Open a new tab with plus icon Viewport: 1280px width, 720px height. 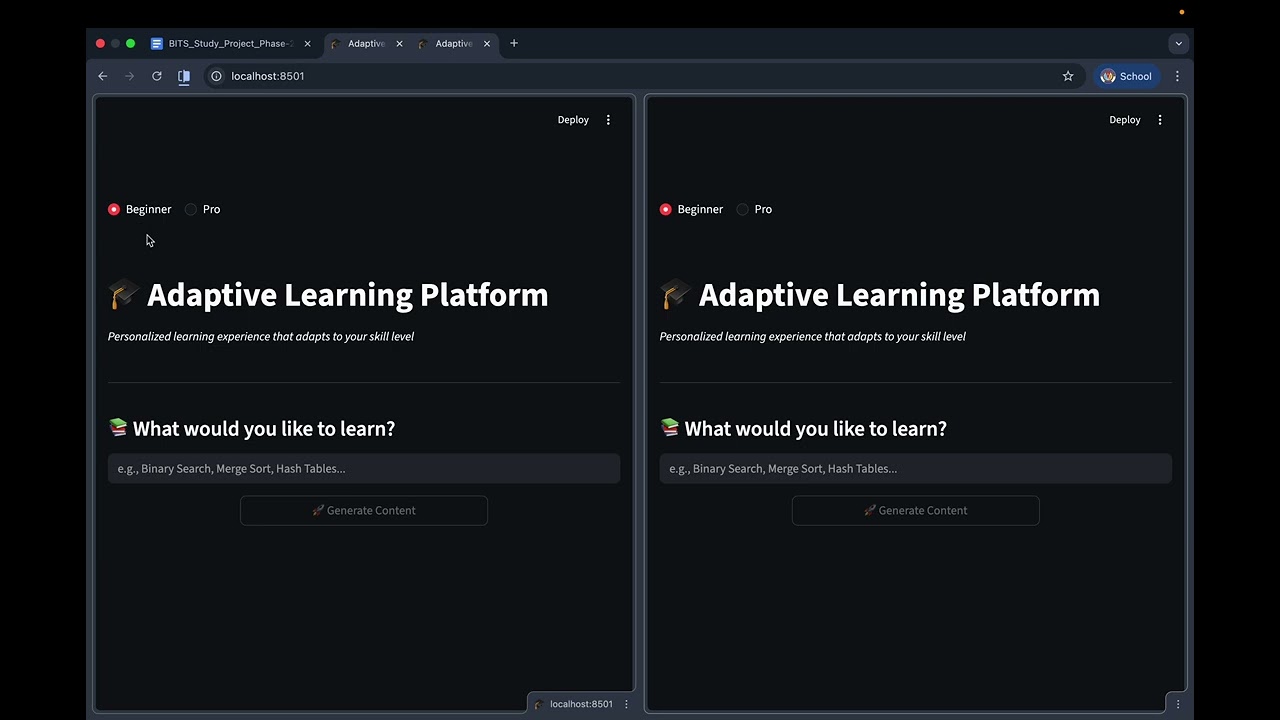pyautogui.click(x=514, y=43)
